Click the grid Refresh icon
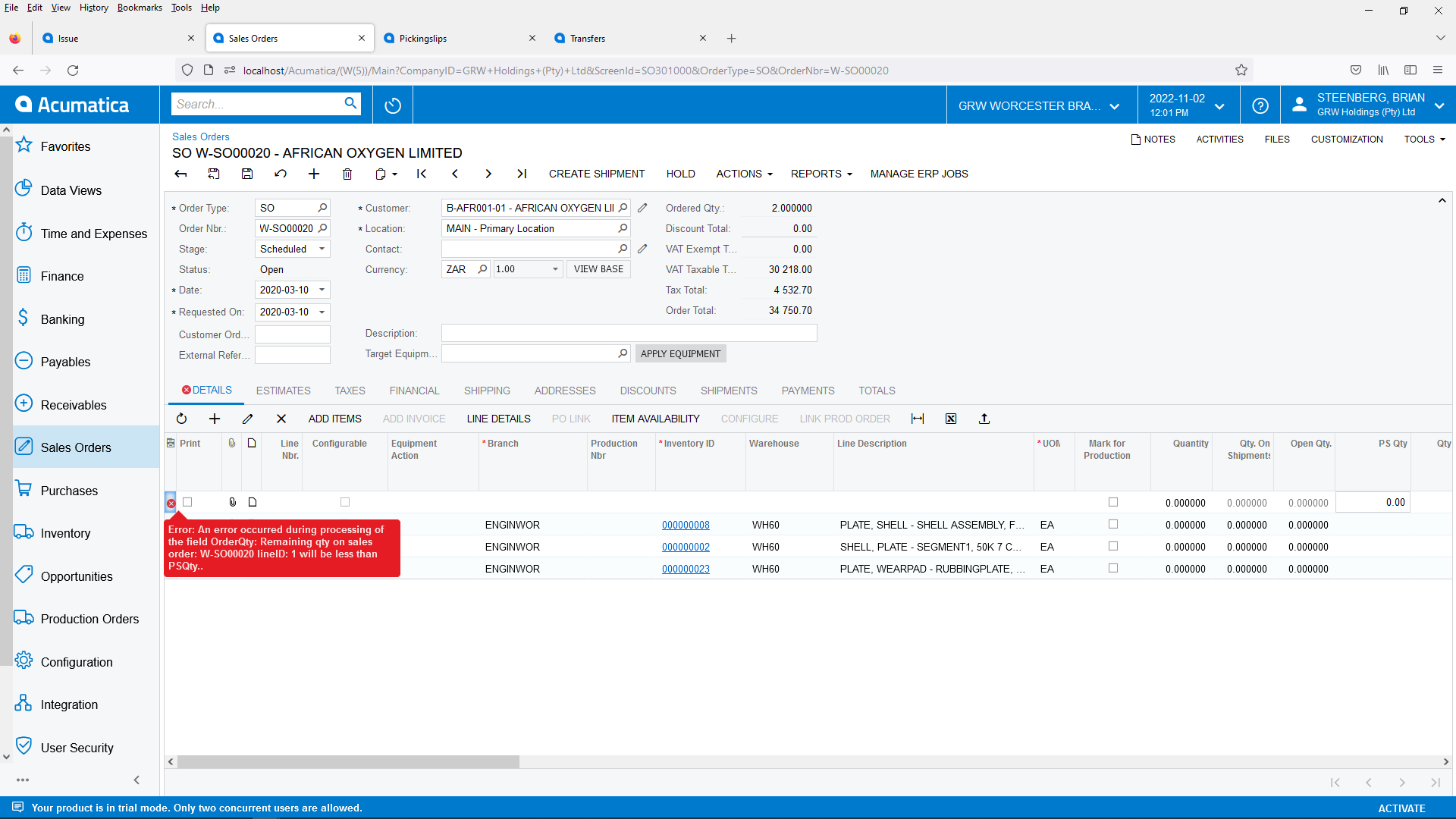This screenshot has height=819, width=1456. [x=181, y=419]
